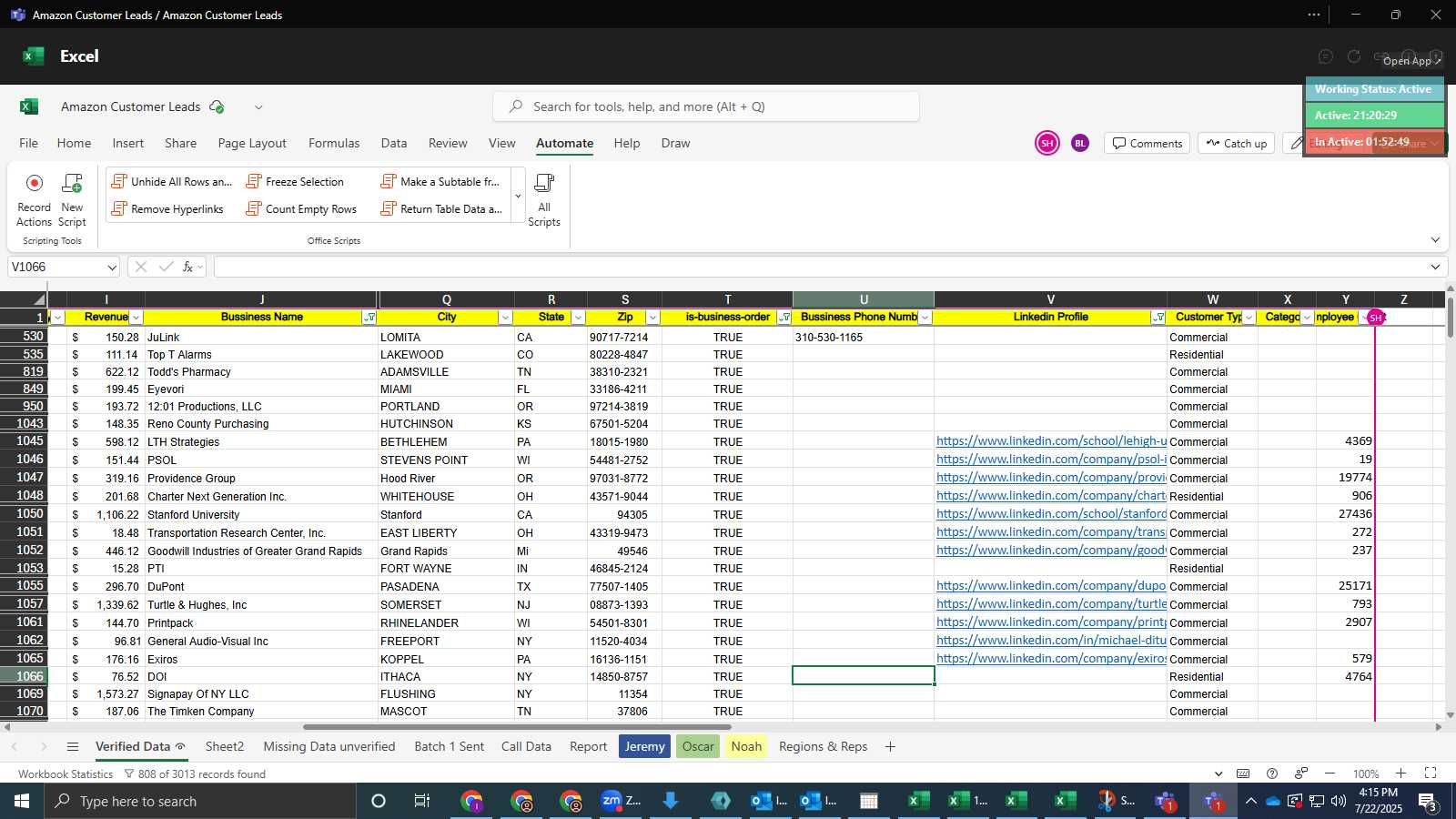Image resolution: width=1456 pixels, height=819 pixels.
Task: Click the all sheets list icon
Action: (x=73, y=746)
